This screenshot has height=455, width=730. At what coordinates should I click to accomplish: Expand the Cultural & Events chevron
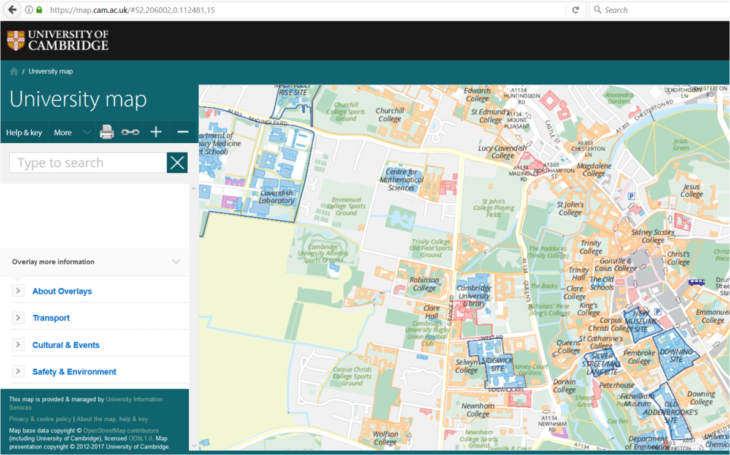[x=18, y=345]
